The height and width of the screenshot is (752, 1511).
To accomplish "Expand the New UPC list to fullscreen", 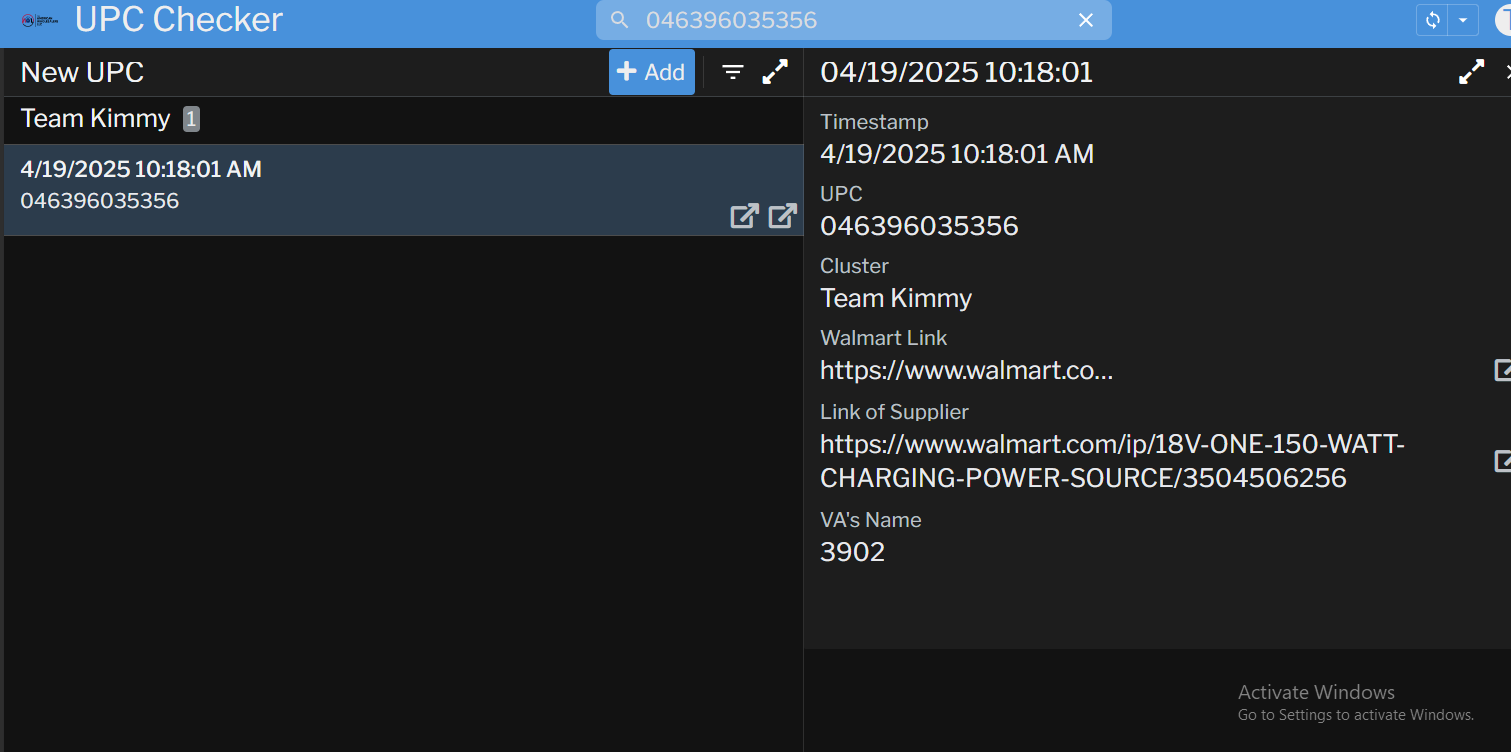I will [x=775, y=72].
